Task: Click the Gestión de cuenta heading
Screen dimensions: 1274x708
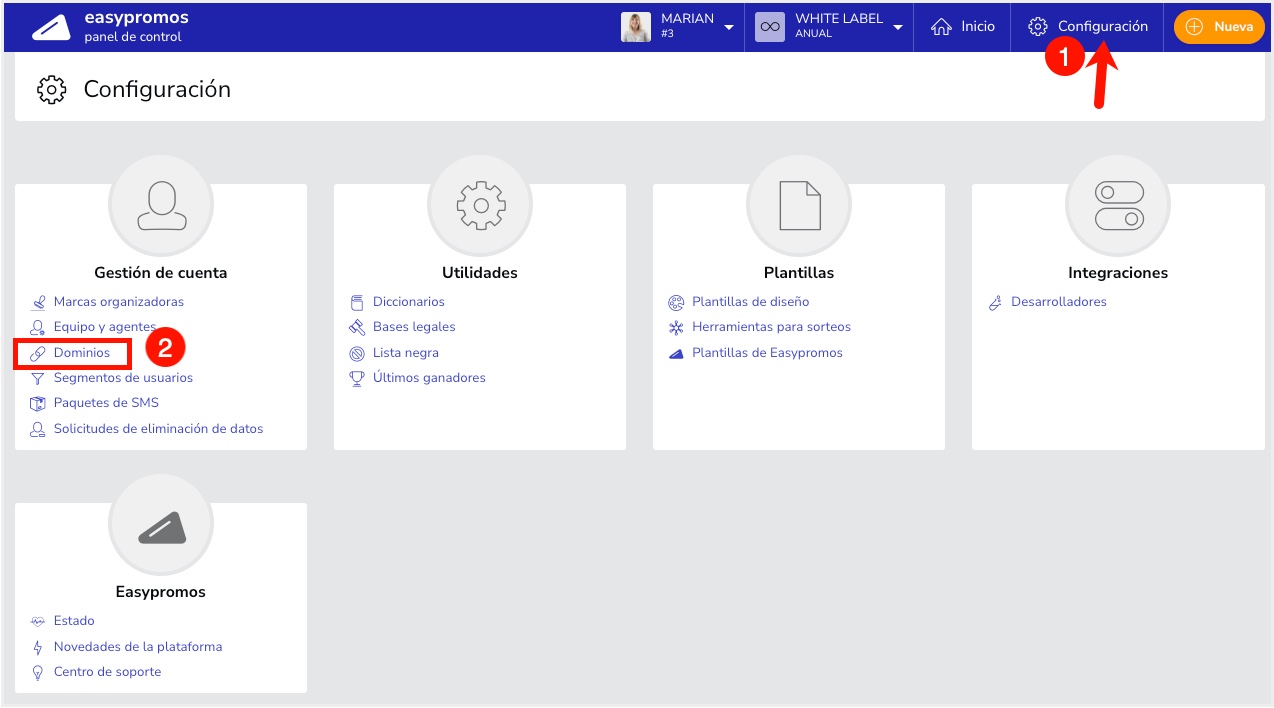Action: click(x=161, y=273)
